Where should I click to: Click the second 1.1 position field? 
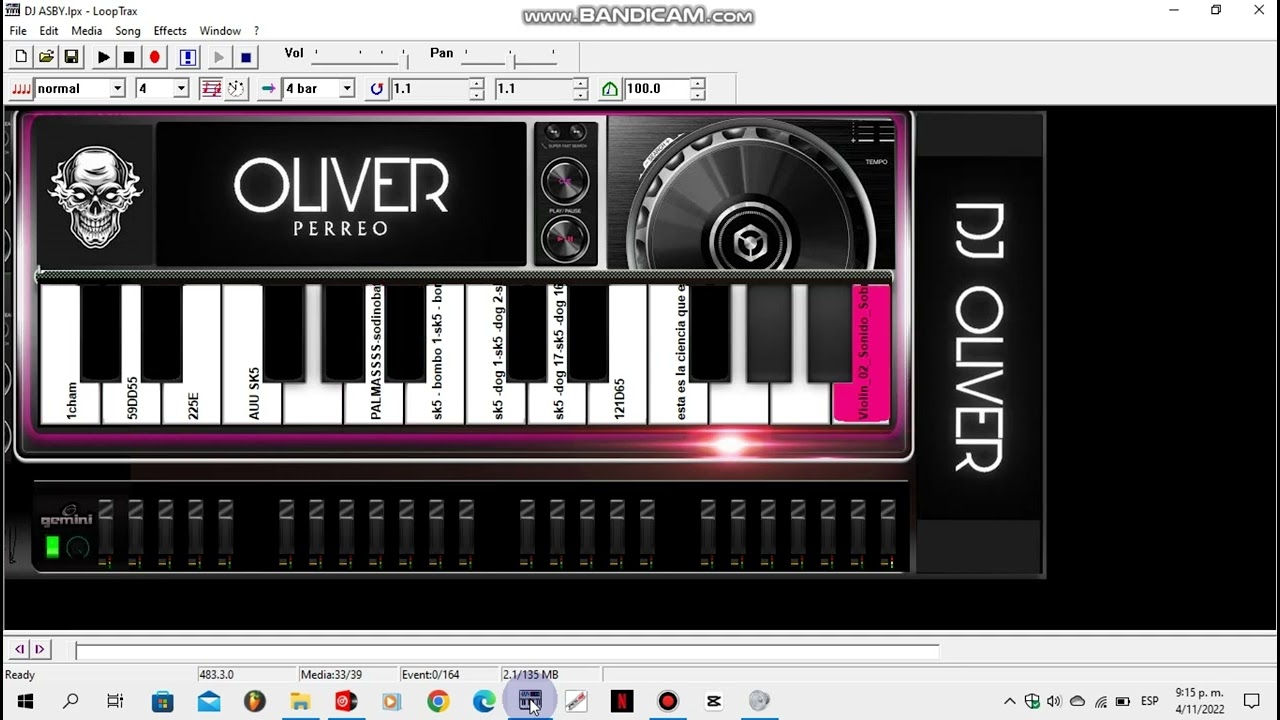(x=534, y=89)
